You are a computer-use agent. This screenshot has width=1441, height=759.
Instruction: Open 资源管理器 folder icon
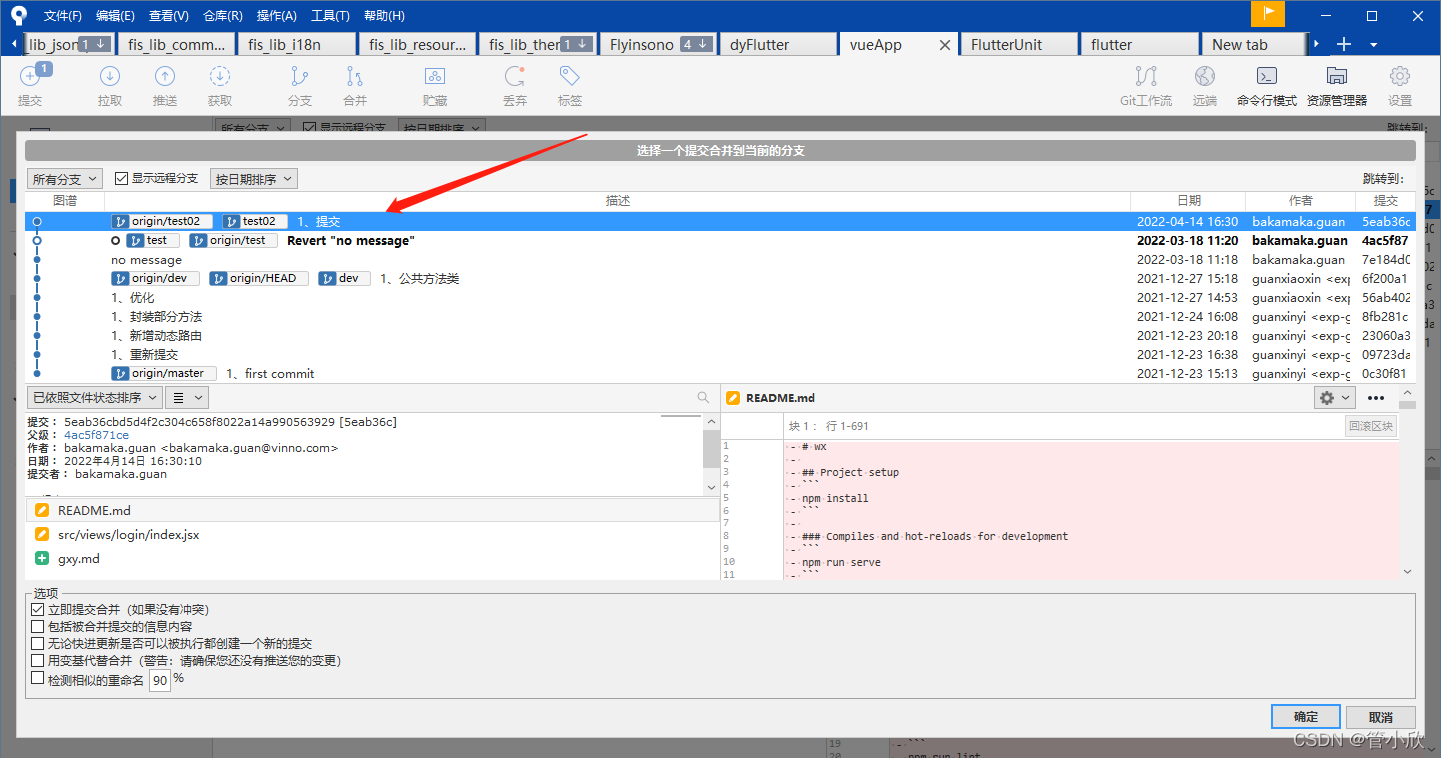pos(1337,77)
